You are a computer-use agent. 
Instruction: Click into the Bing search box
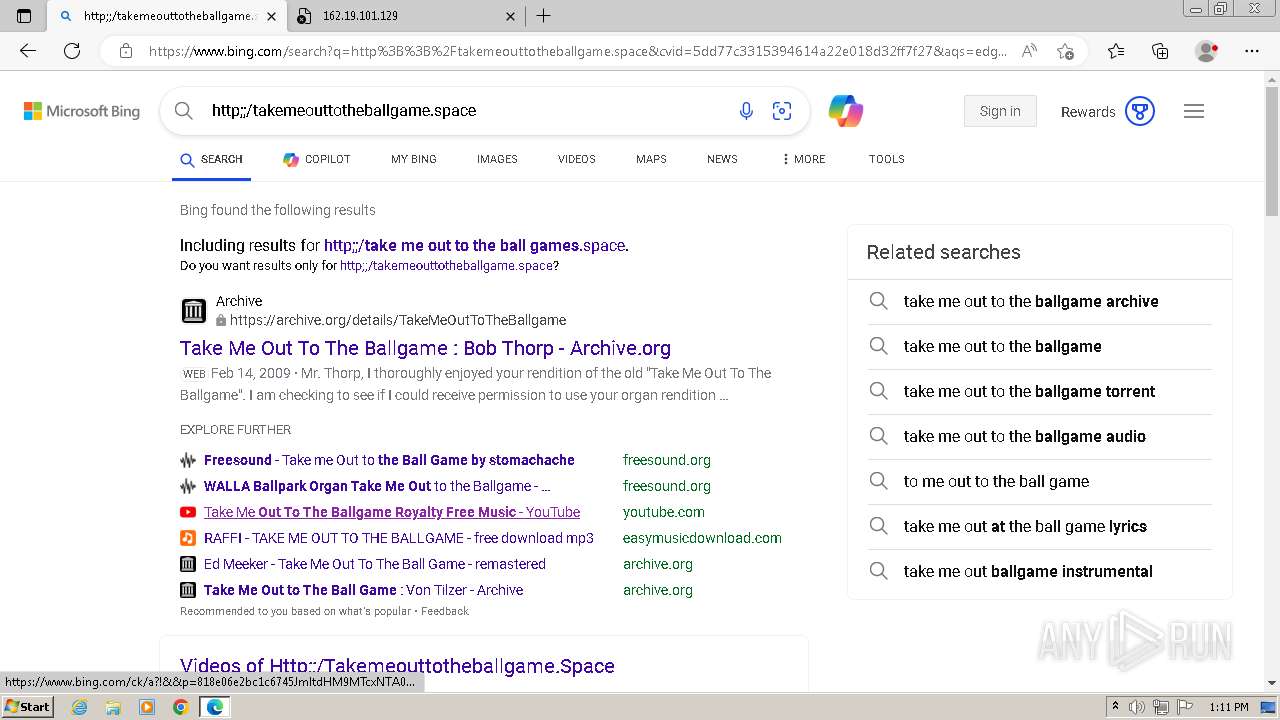pyautogui.click(x=465, y=111)
